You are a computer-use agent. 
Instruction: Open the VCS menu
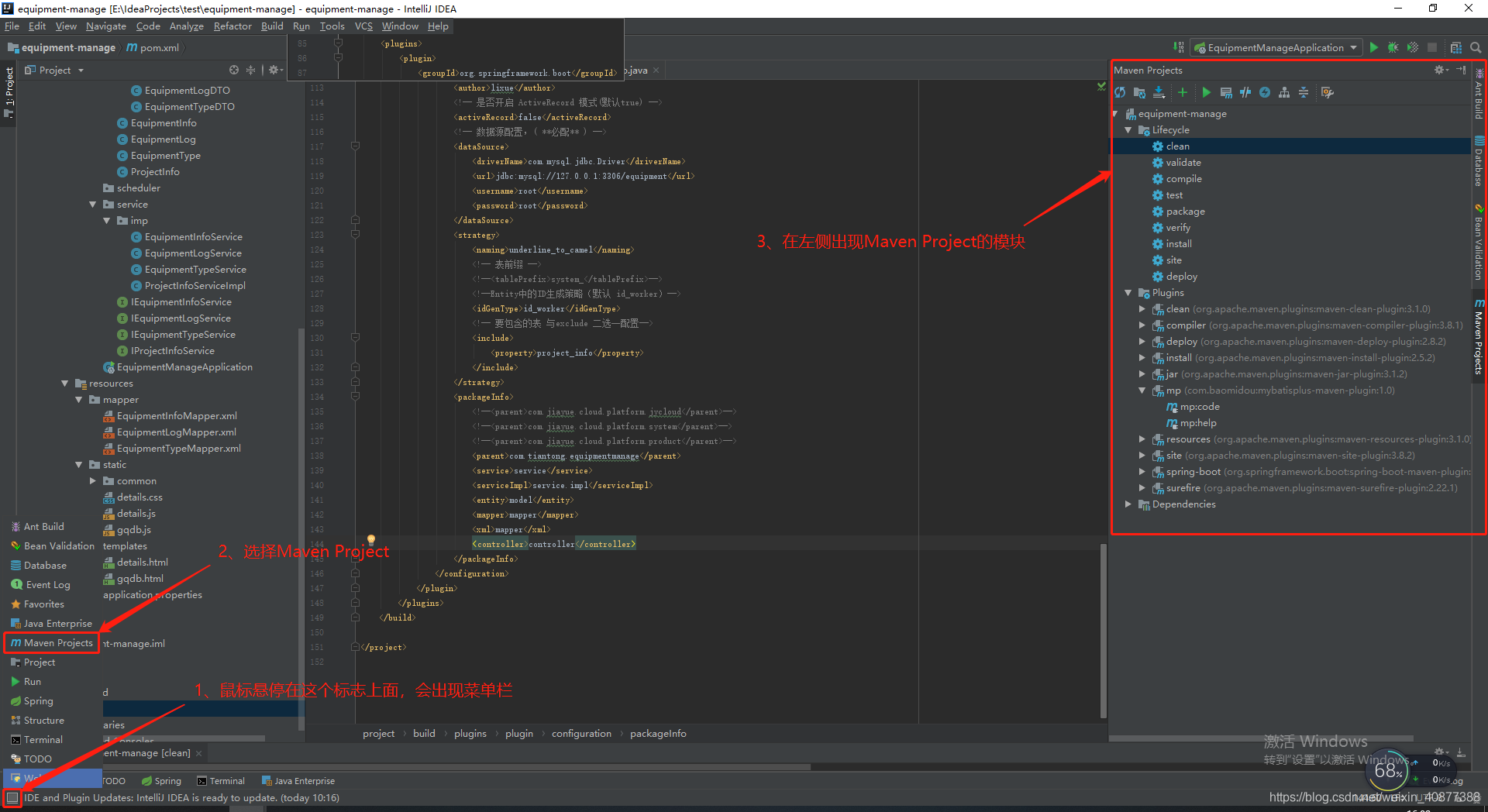click(363, 26)
